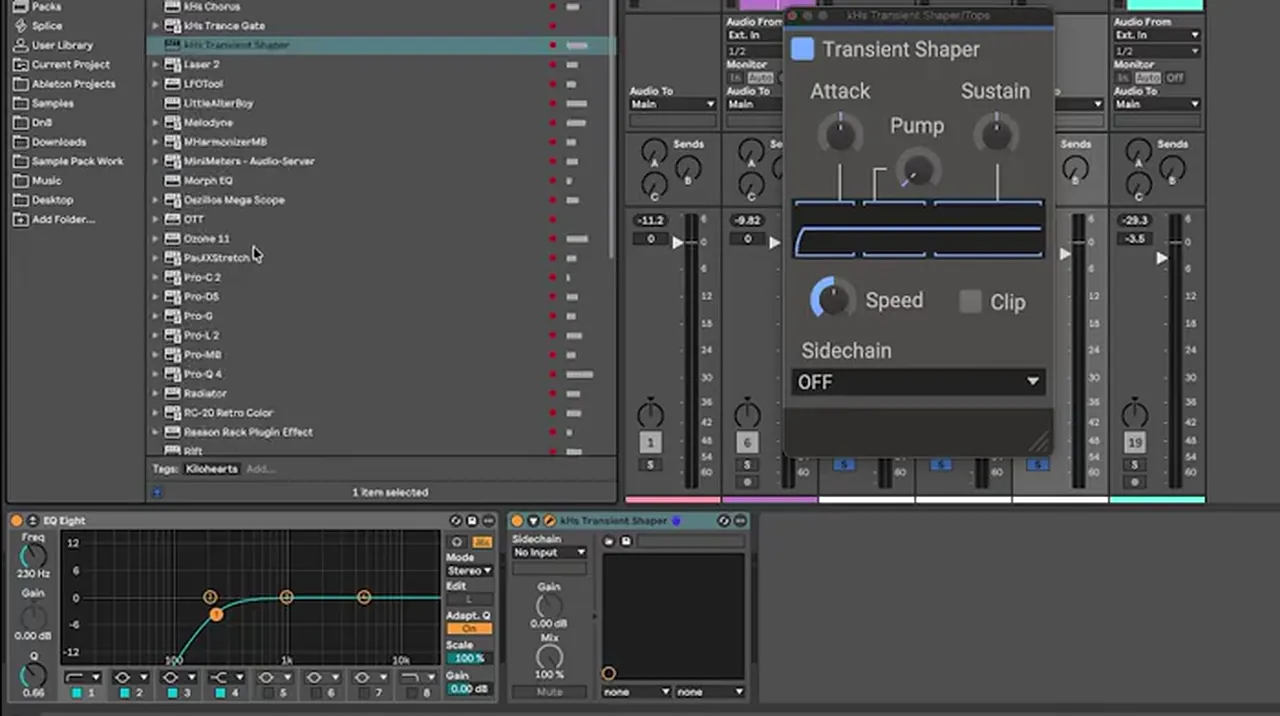Click track 19 Monitor Auto button
1280x716 pixels.
1148,78
